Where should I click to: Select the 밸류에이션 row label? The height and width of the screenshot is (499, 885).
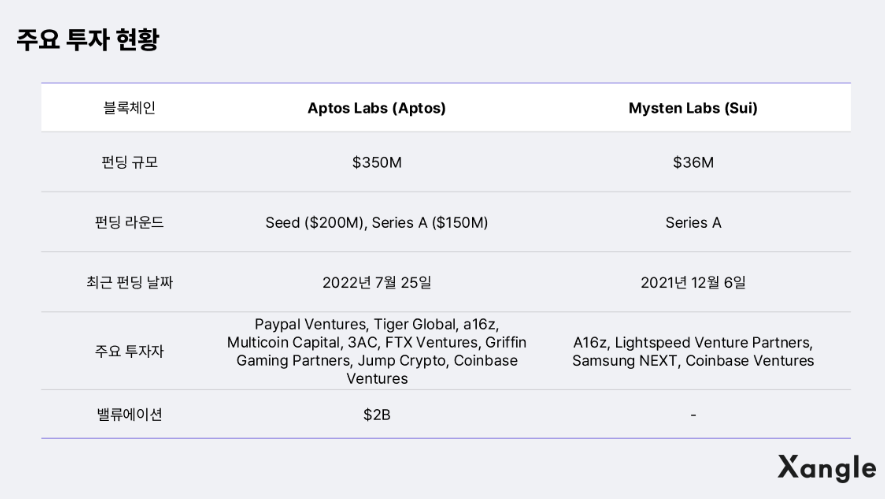coord(129,414)
